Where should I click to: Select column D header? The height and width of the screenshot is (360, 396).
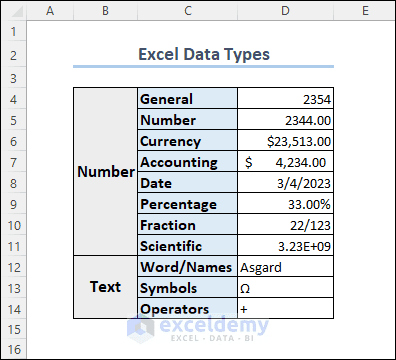pos(285,11)
